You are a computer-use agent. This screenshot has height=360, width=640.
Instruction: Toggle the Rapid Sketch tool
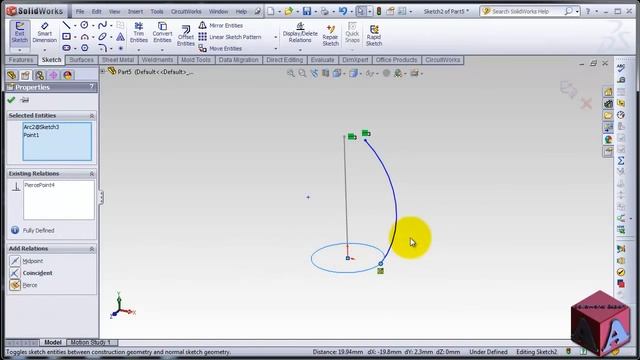click(374, 35)
